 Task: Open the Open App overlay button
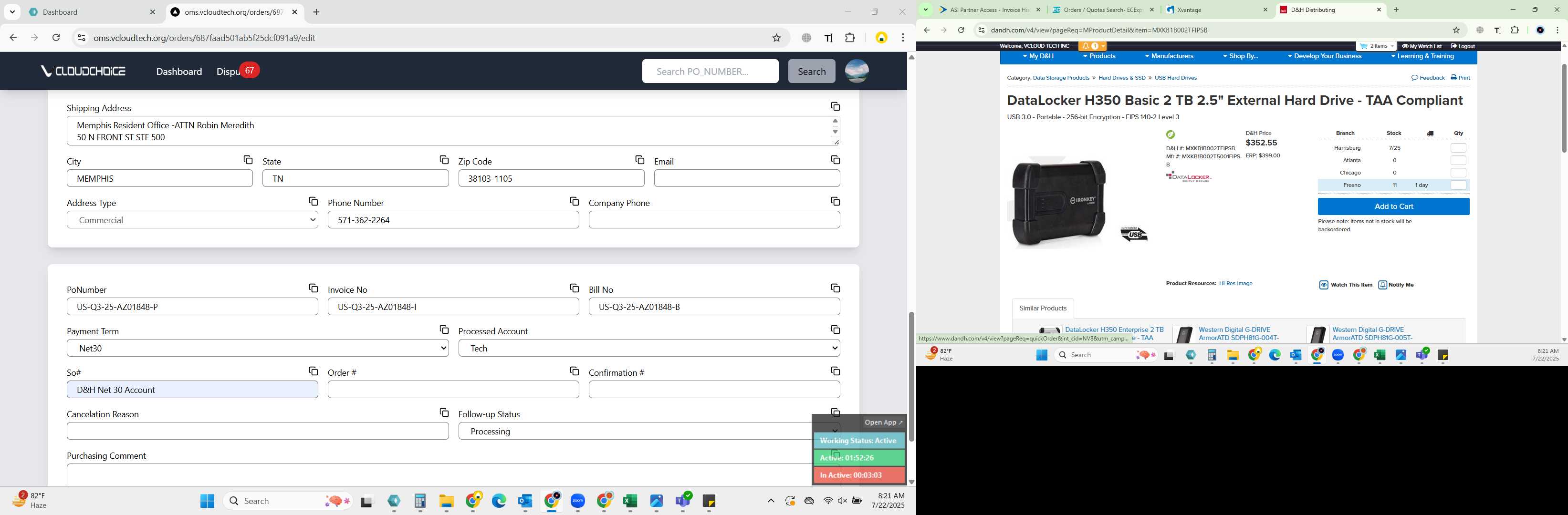point(883,422)
